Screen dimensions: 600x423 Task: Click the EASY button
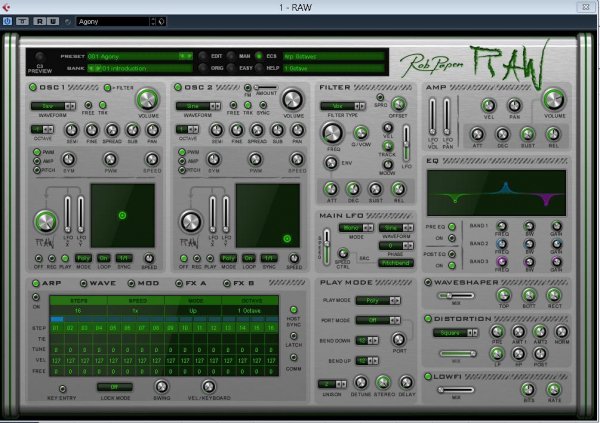(x=231, y=68)
